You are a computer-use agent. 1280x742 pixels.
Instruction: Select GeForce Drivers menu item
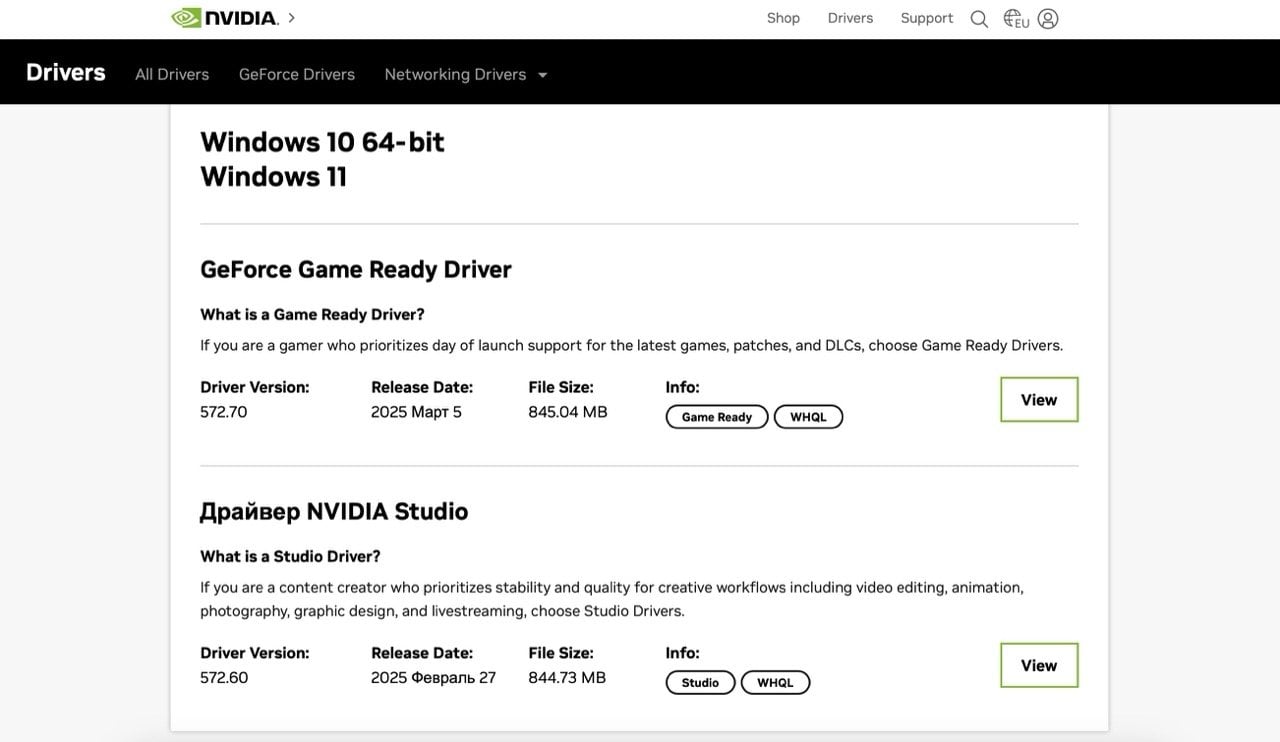click(x=297, y=74)
